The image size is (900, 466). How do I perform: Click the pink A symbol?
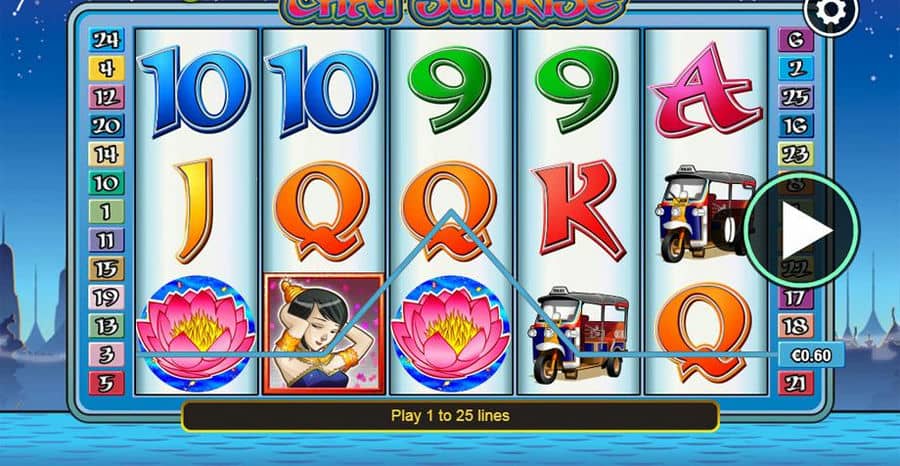[x=705, y=90]
